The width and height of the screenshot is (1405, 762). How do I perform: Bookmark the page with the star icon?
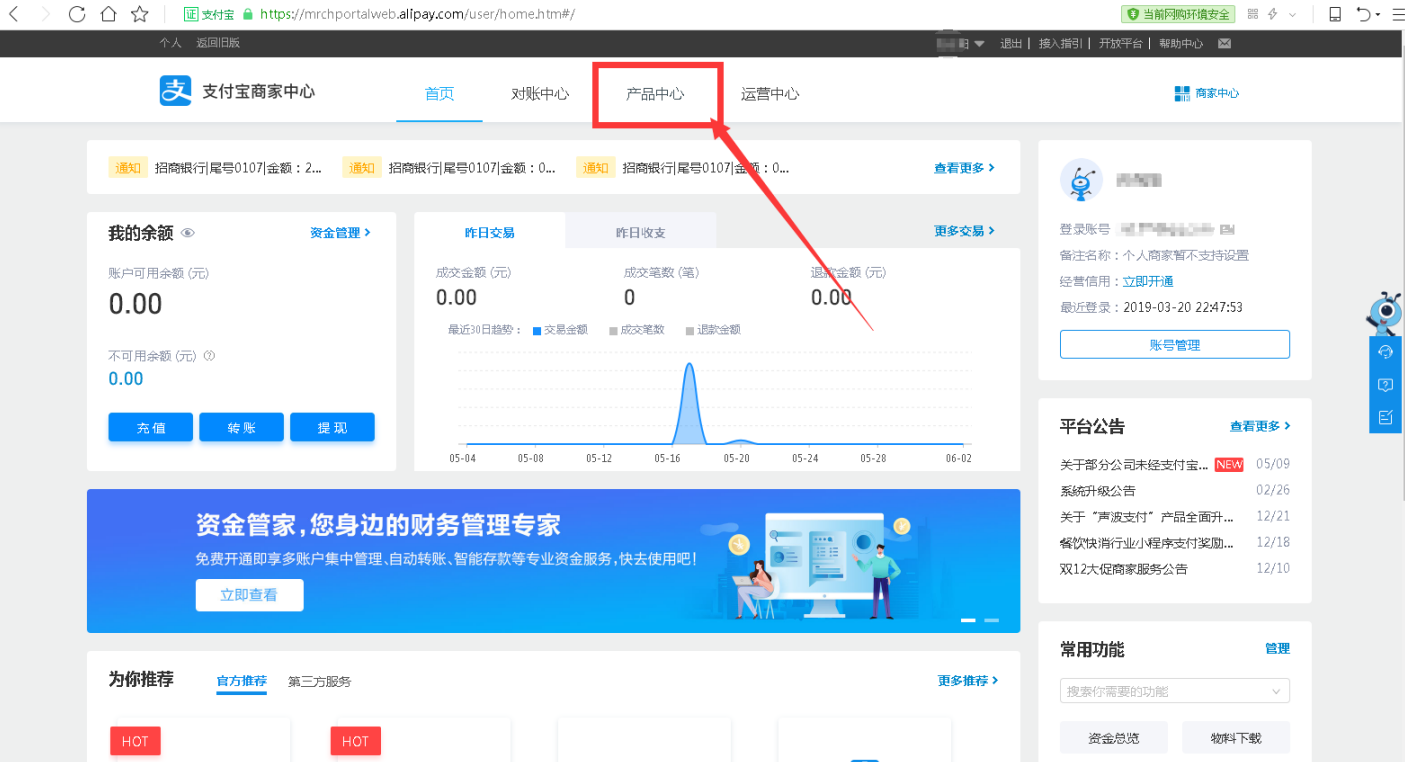coord(140,14)
